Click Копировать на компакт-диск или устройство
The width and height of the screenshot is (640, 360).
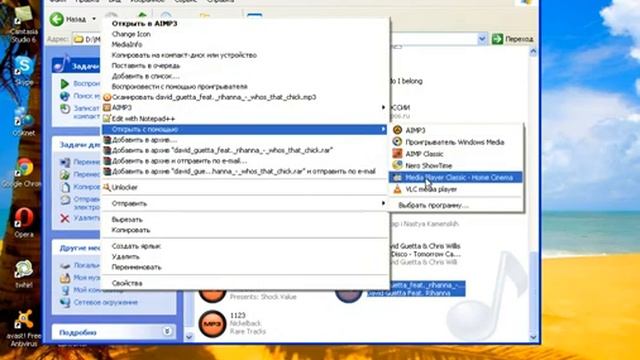pos(244,55)
